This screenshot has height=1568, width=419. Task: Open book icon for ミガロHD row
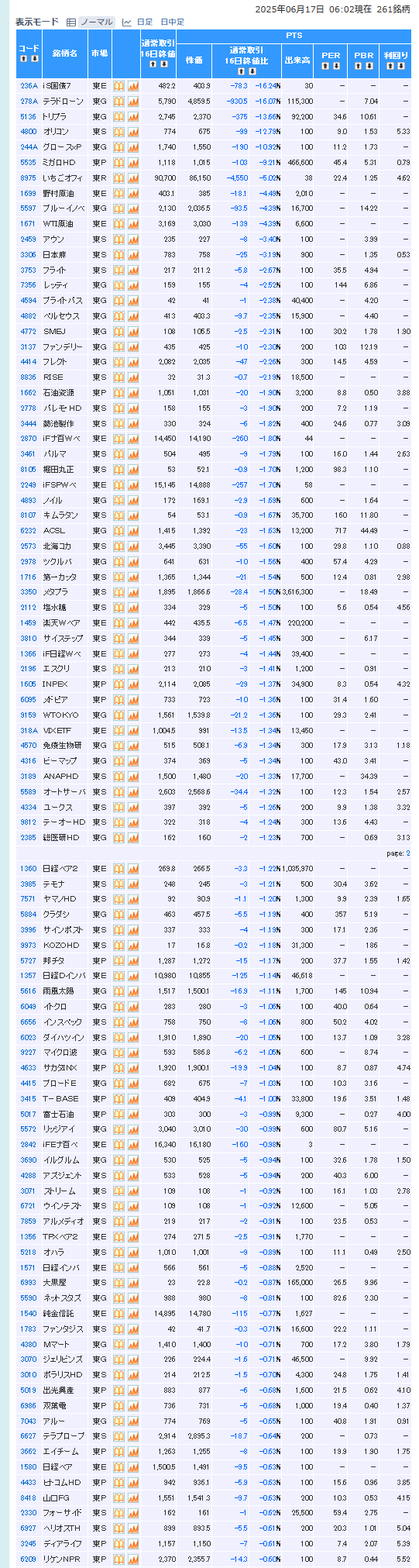pyautogui.click(x=119, y=163)
